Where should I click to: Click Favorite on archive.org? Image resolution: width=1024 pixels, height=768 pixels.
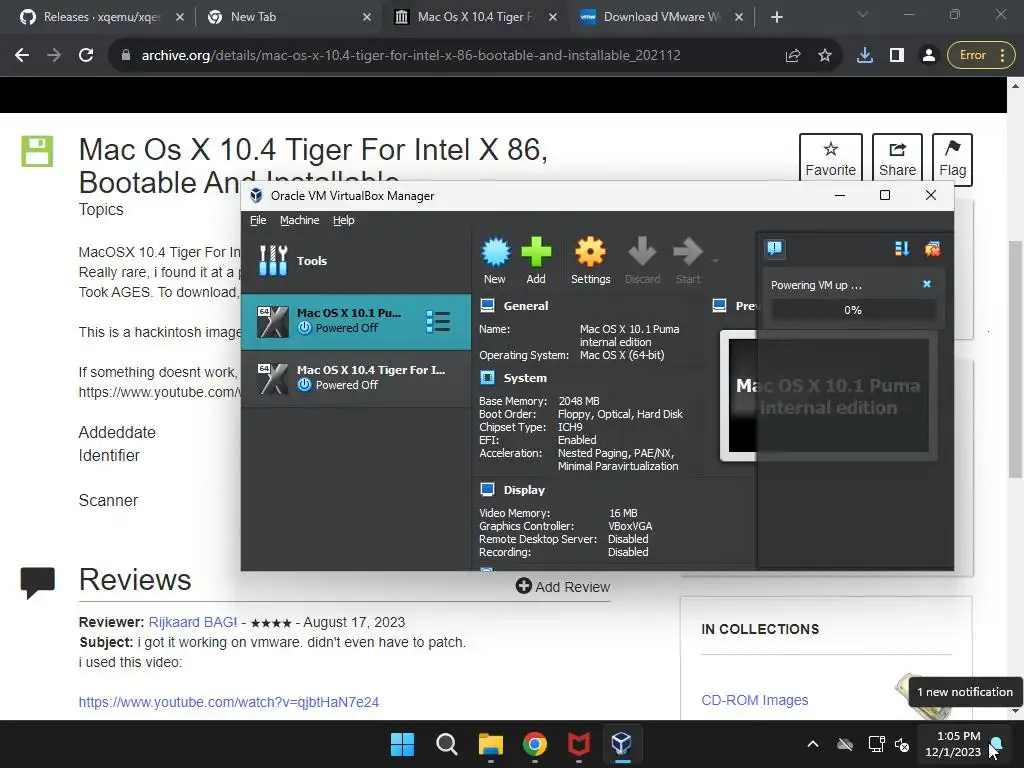point(830,159)
